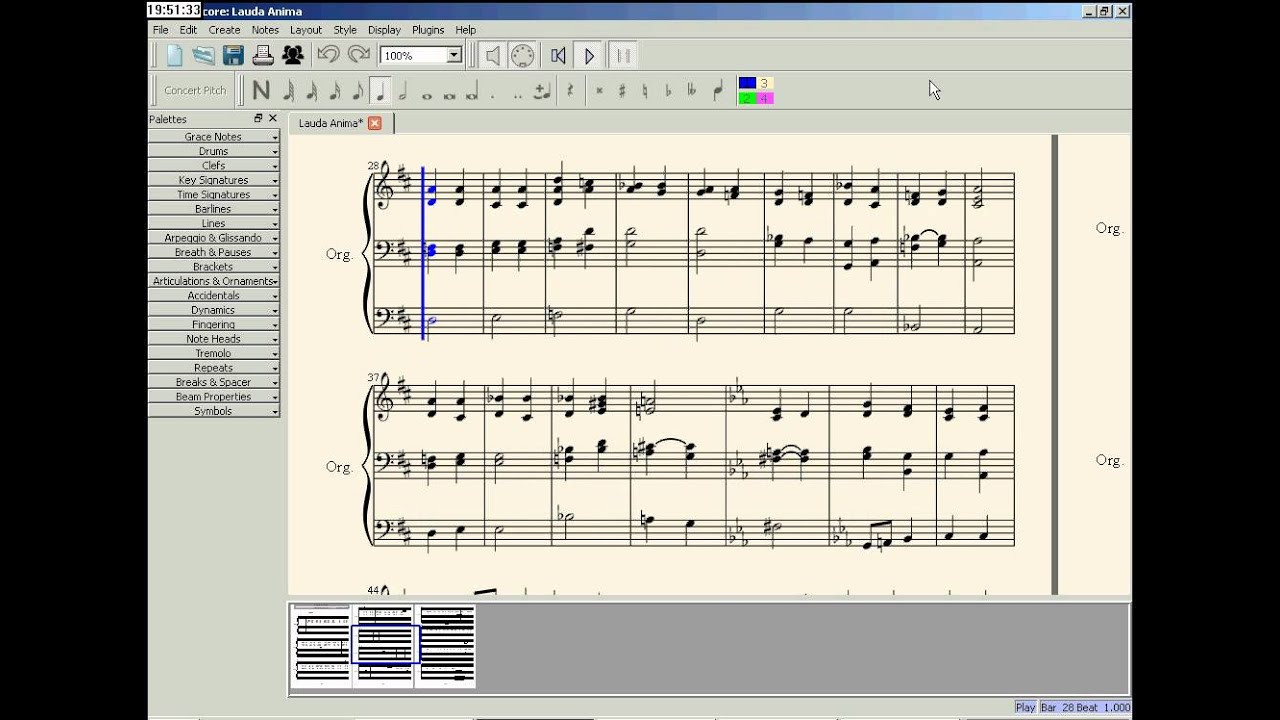Image resolution: width=1280 pixels, height=720 pixels.
Task: Add a double augmentation dot
Action: click(x=518, y=96)
